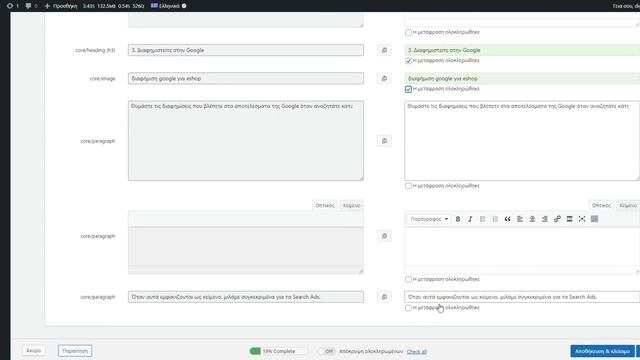This screenshot has height=360, width=640.
Task: Open the Παράγραφος format dropdown
Action: pos(429,219)
